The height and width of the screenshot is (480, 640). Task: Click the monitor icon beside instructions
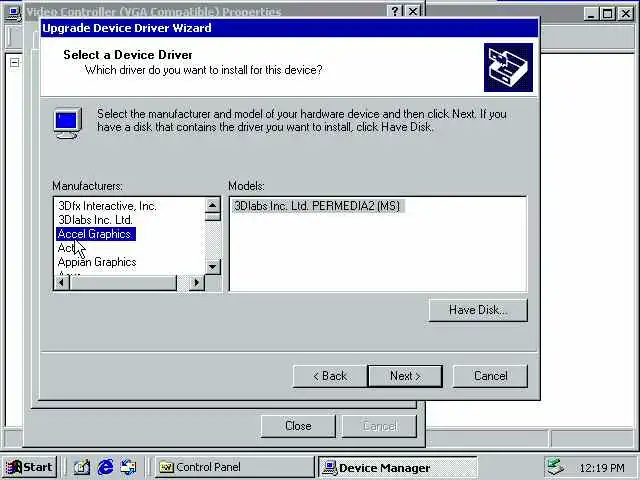pyautogui.click(x=68, y=123)
